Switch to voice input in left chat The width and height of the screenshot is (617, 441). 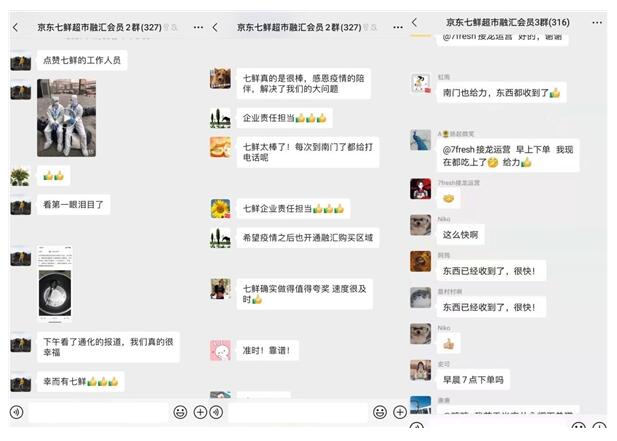[17, 412]
